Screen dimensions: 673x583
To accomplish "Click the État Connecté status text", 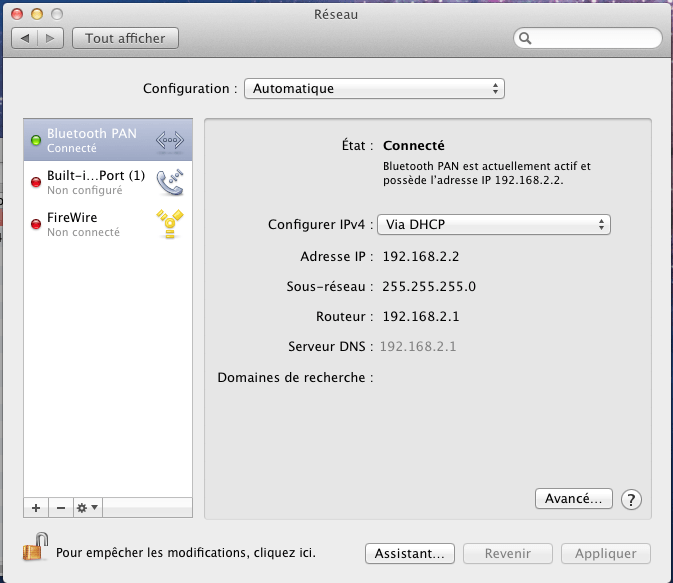I will coord(414,146).
